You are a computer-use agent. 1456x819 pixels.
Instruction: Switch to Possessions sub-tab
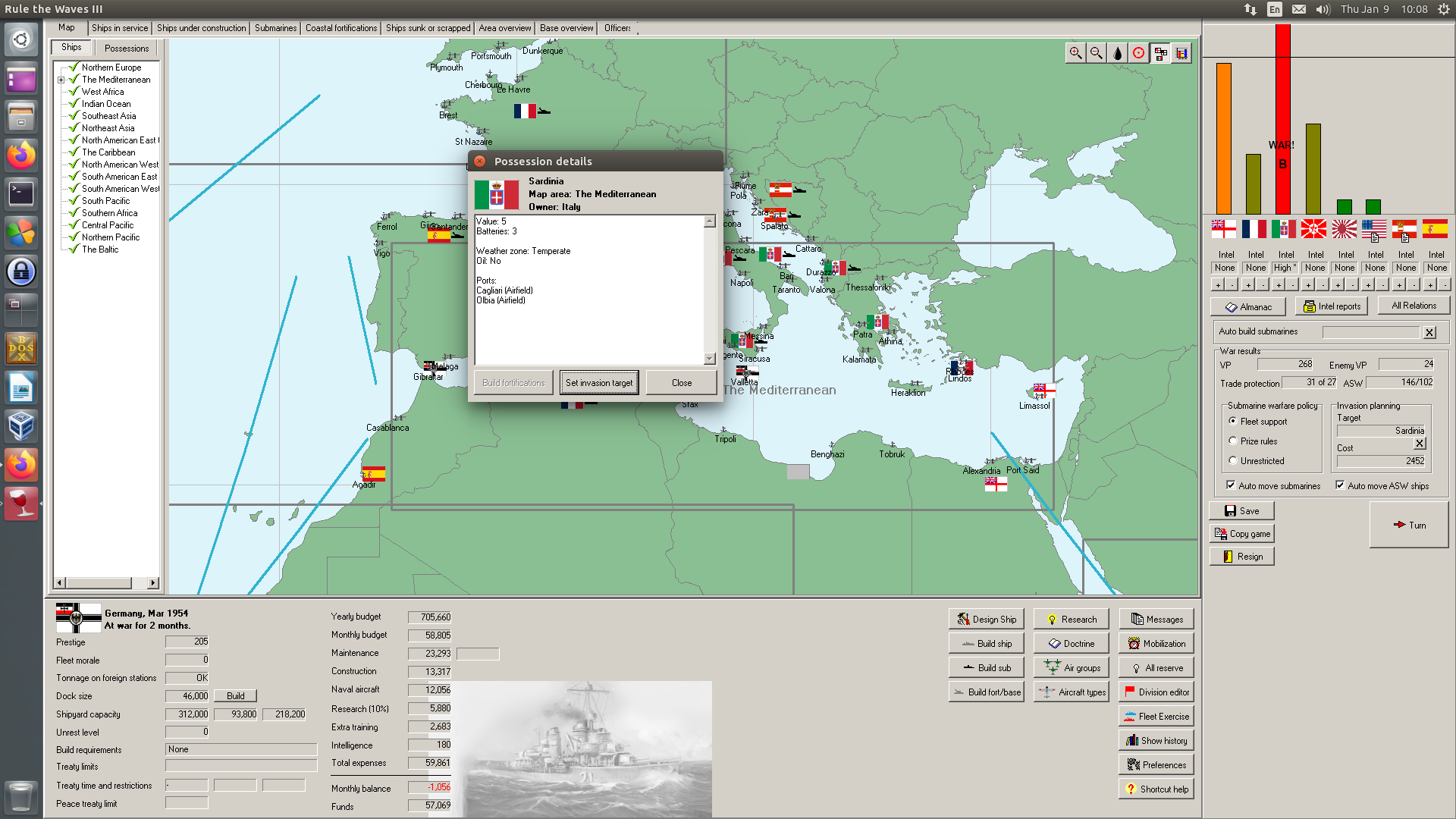127,48
